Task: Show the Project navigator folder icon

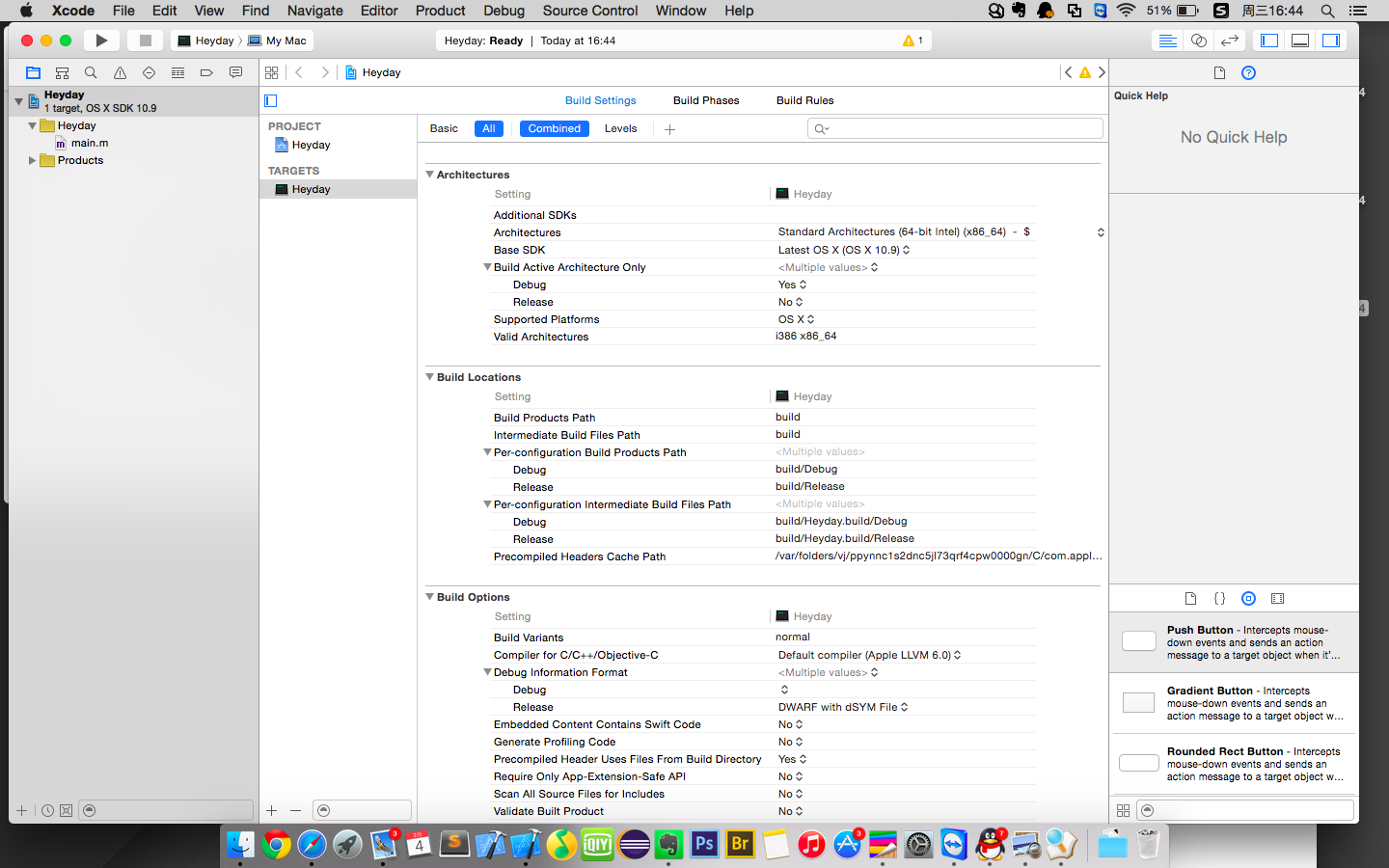Action: point(33,72)
